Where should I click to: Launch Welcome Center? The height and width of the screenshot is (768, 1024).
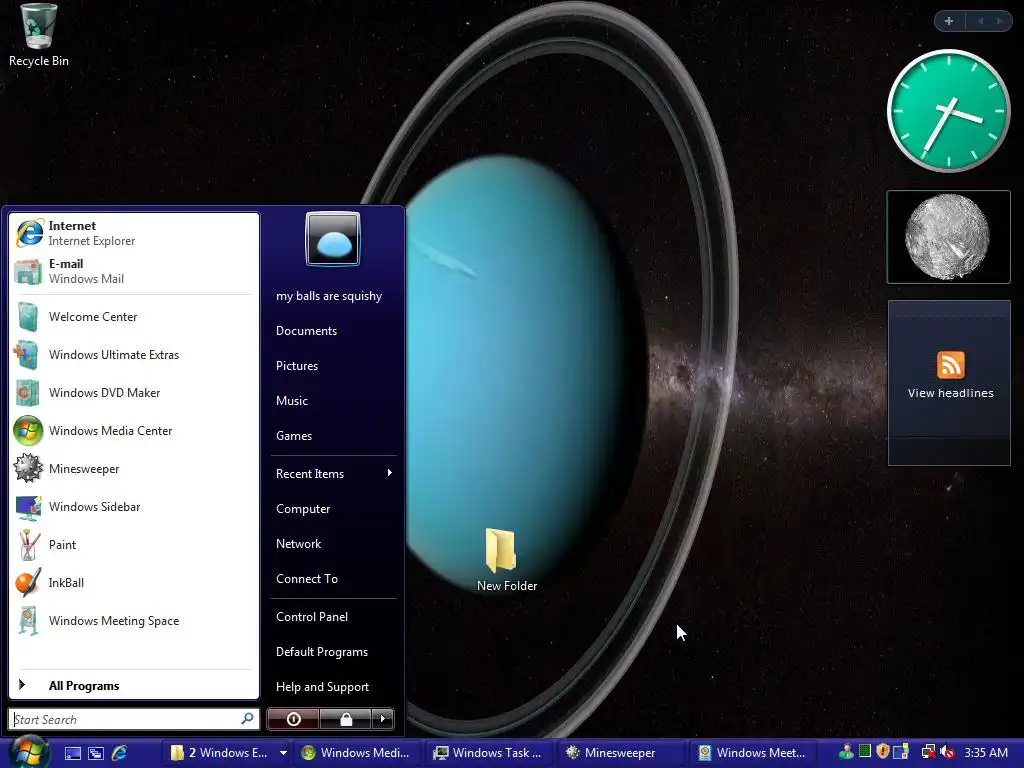[x=134, y=317]
